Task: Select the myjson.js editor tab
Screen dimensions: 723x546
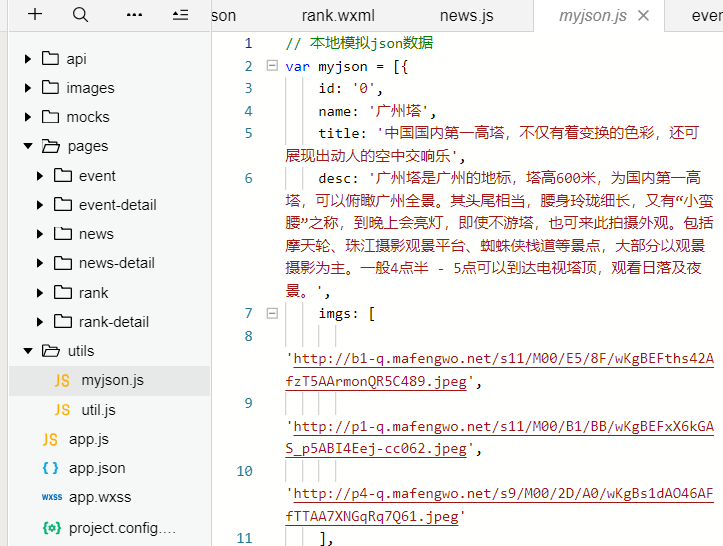Action: click(593, 16)
